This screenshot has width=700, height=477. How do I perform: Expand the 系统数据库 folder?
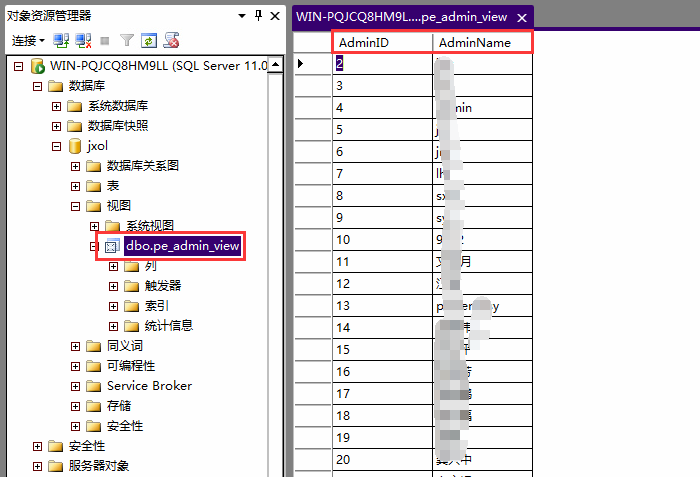click(56, 106)
